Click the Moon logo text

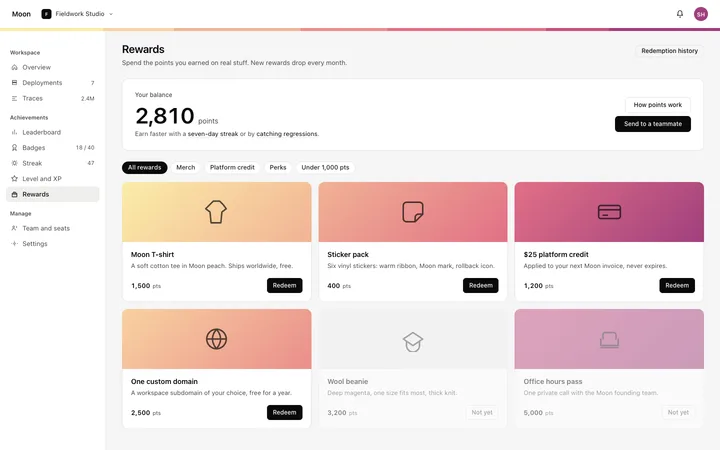21,14
